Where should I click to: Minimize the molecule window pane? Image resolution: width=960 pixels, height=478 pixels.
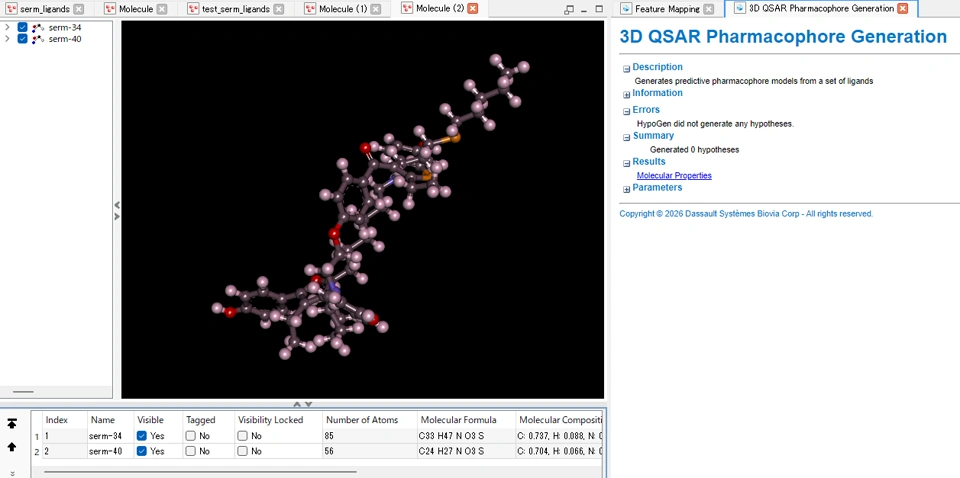pyautogui.click(x=584, y=9)
